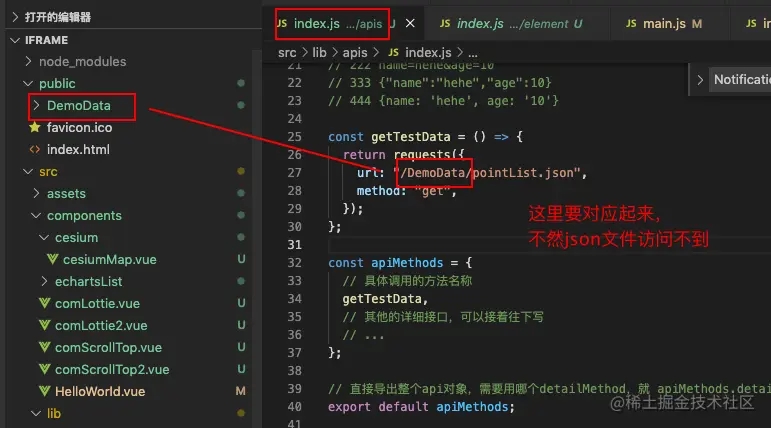Viewport: 771px width, 428px height.
Task: Click line number 31 in gutter
Action: tap(295, 245)
